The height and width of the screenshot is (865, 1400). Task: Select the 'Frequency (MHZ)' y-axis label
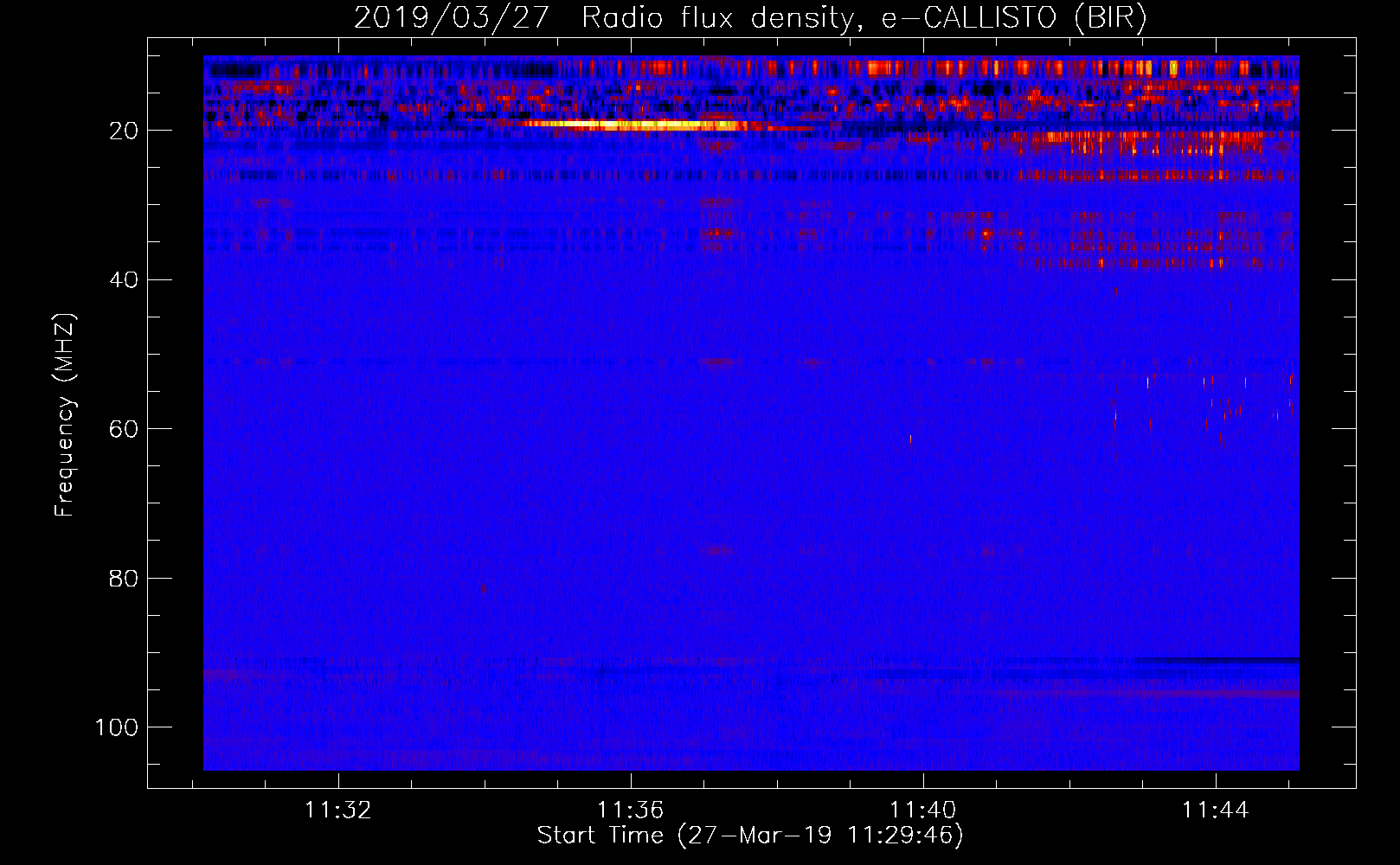pos(66,415)
